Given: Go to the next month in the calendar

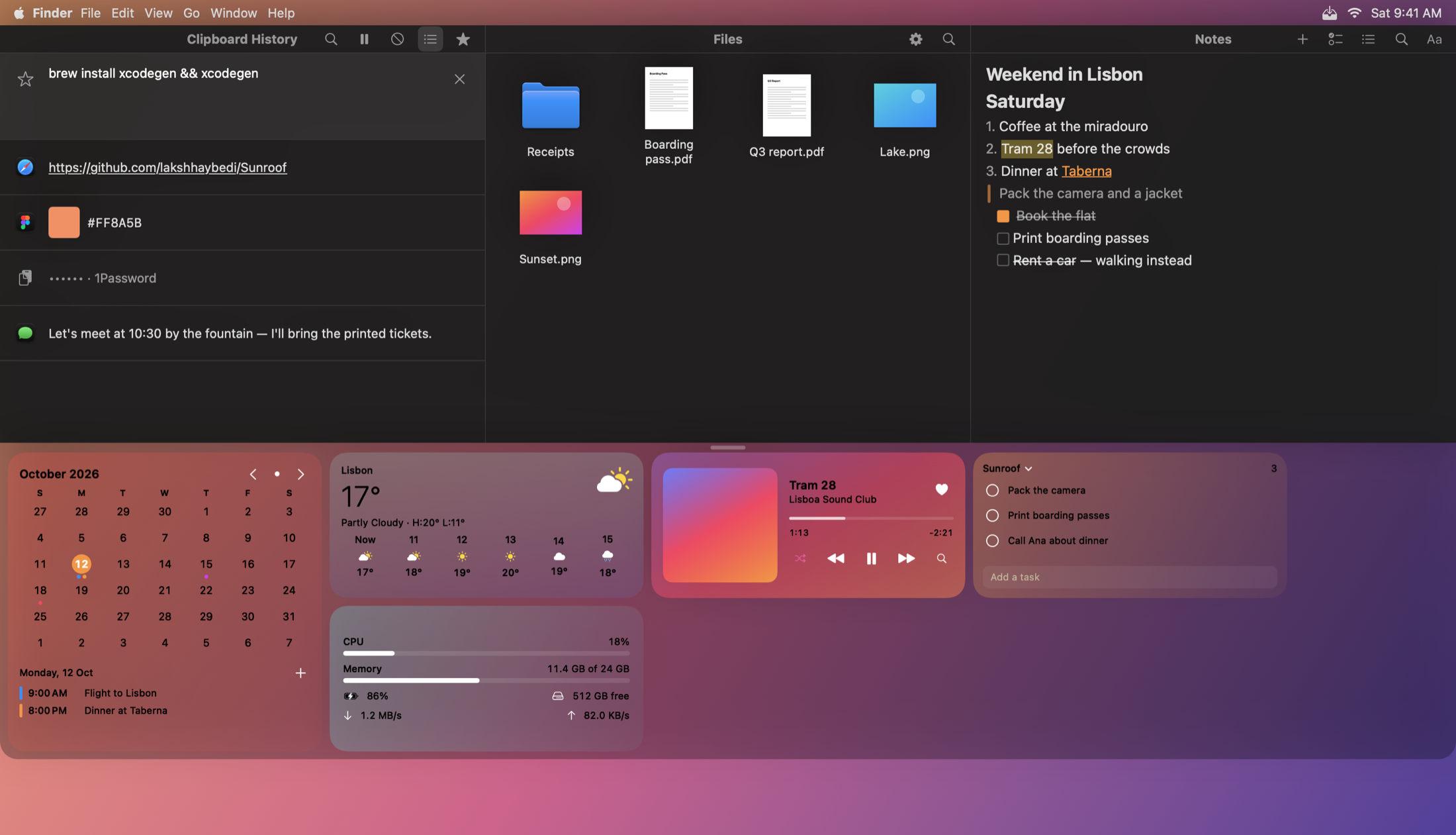Looking at the screenshot, I should click(x=300, y=474).
